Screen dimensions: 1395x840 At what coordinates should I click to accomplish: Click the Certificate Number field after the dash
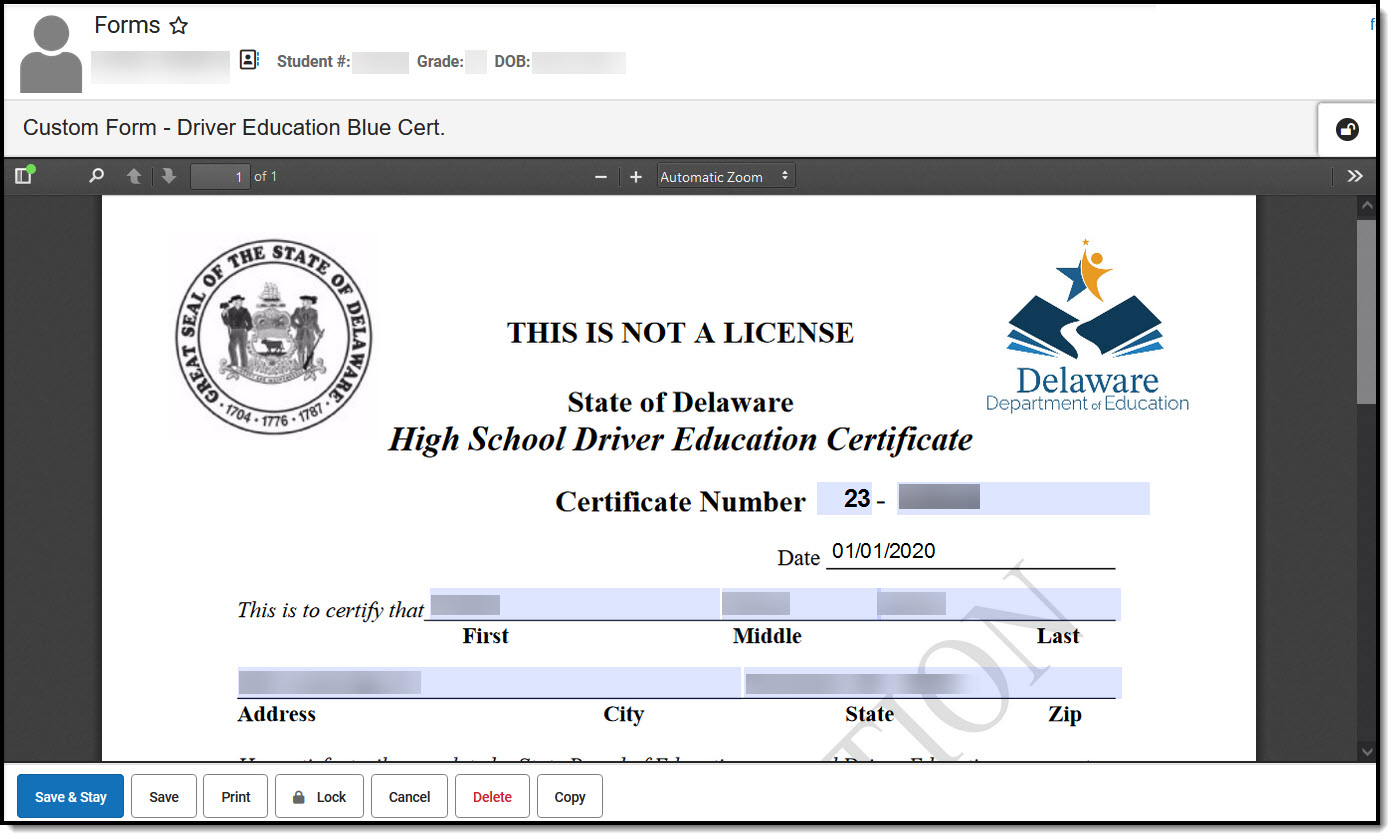pos(1023,498)
